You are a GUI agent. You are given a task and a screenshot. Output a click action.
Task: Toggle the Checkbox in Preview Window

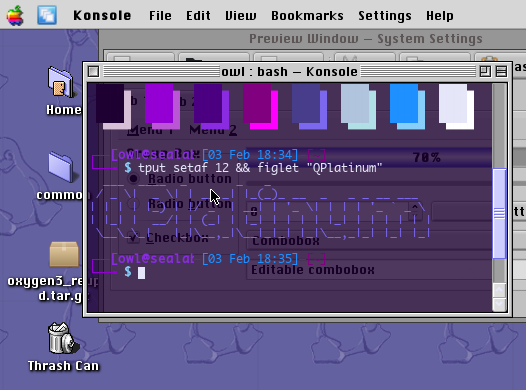click(x=134, y=238)
